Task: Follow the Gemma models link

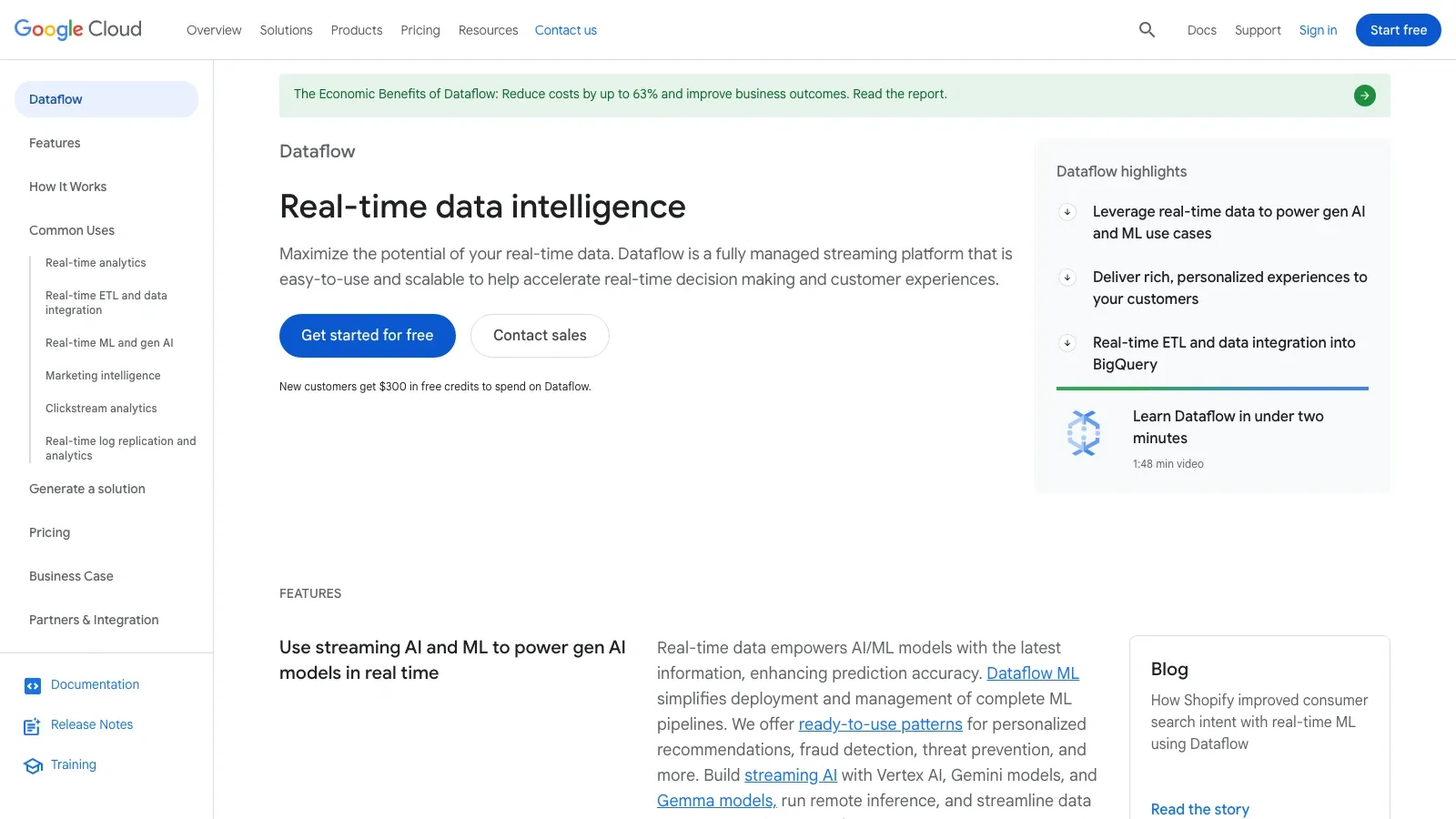Action: click(716, 801)
